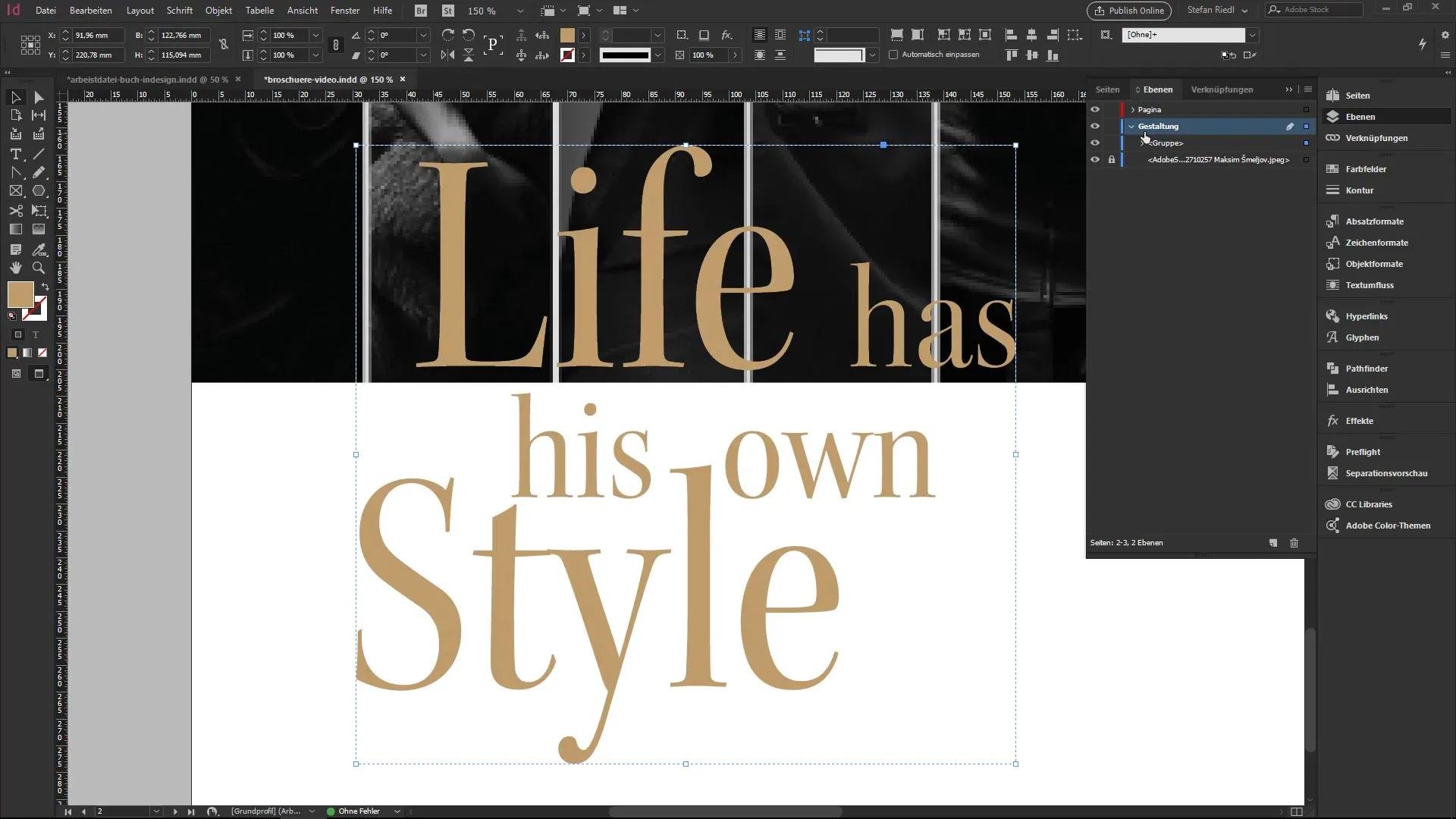The width and height of the screenshot is (1456, 819).
Task: Toggle constrain width and height link
Action: point(224,45)
